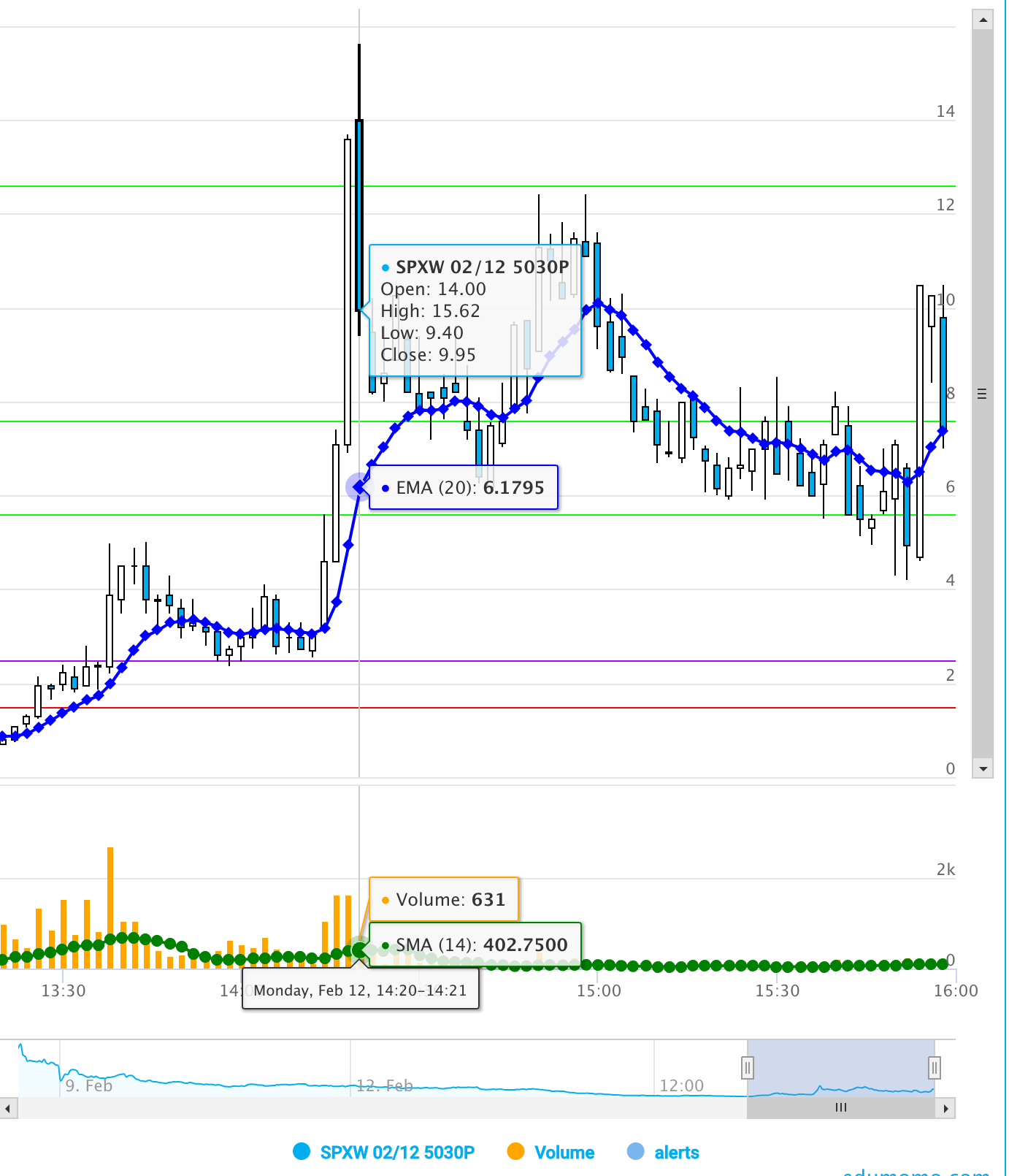Click the Volume: 631 tooltip
The height and width of the screenshot is (1176, 1009).
pos(444,899)
